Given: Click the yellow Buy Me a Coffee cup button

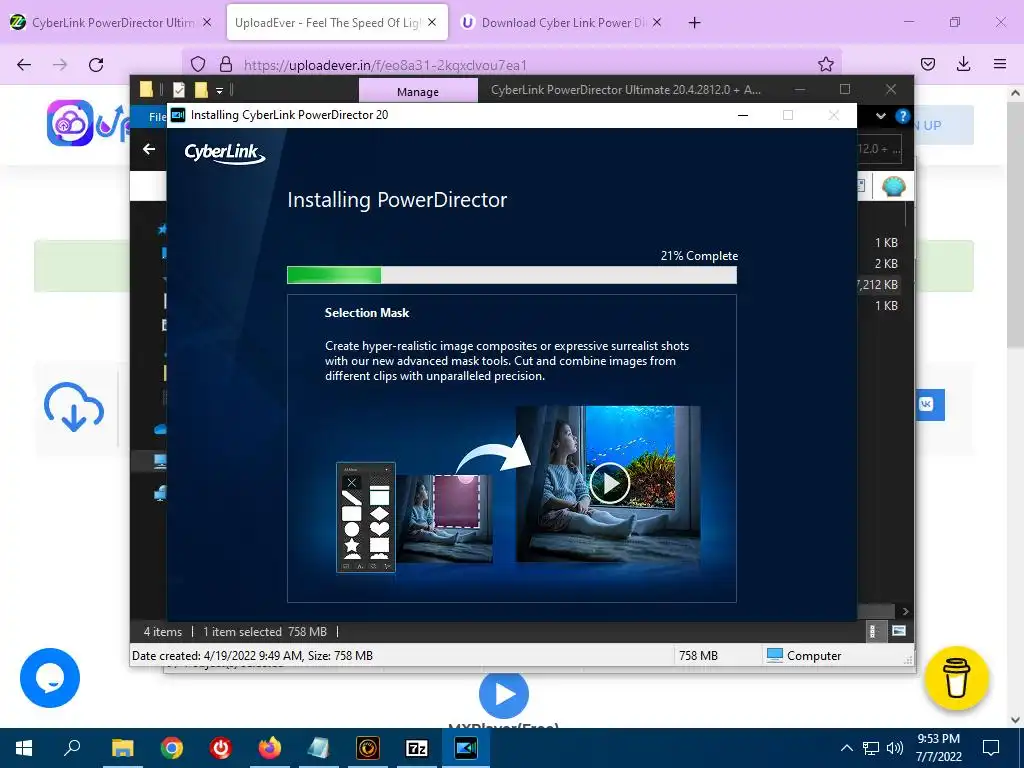Looking at the screenshot, I should coord(956,678).
